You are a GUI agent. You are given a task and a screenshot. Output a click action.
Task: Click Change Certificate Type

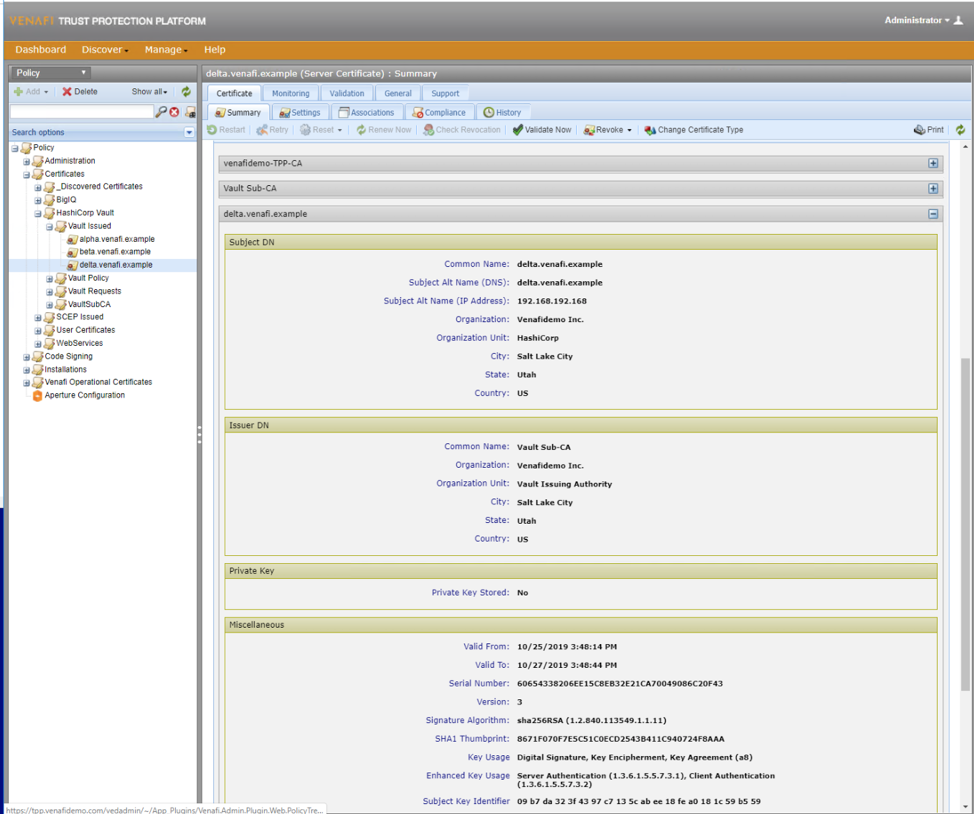click(694, 130)
